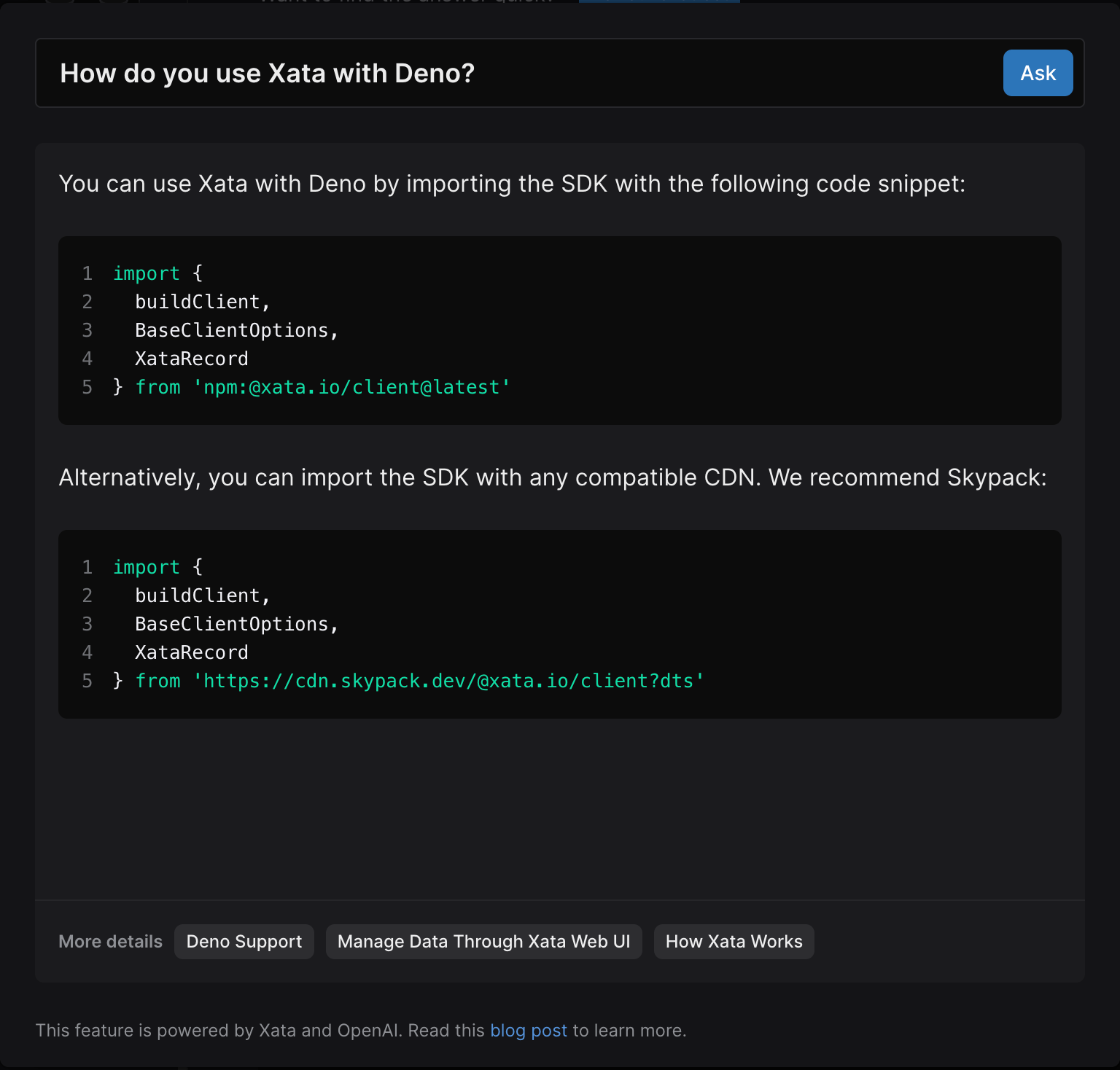1120x1070 pixels.
Task: Click the Skypack CDN URL in code
Action: click(448, 681)
